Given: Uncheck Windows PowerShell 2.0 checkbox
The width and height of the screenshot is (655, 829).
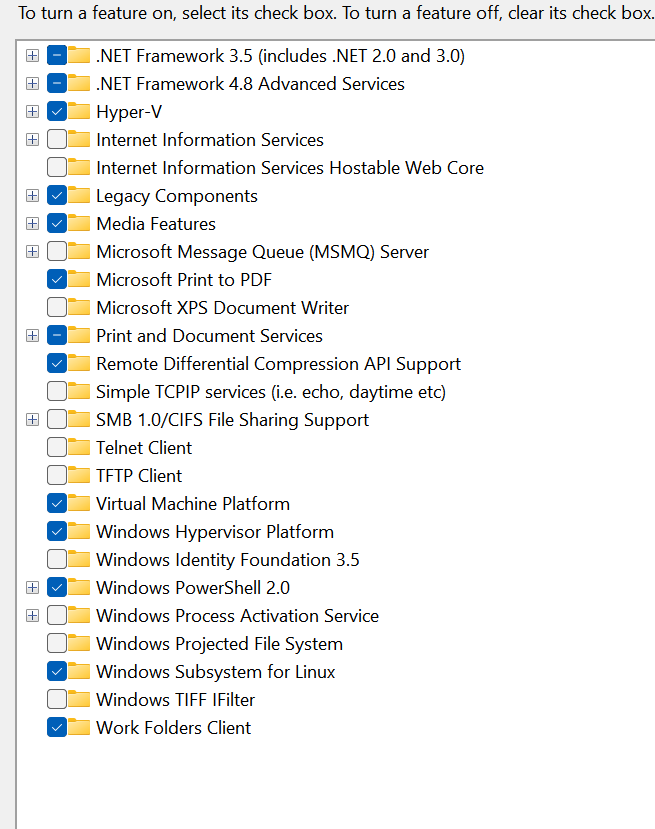Looking at the screenshot, I should click(57, 587).
